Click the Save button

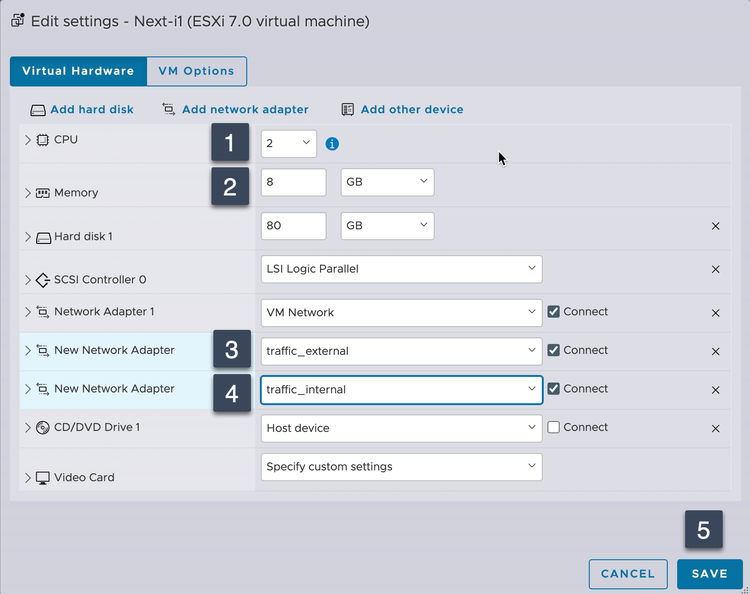point(710,574)
